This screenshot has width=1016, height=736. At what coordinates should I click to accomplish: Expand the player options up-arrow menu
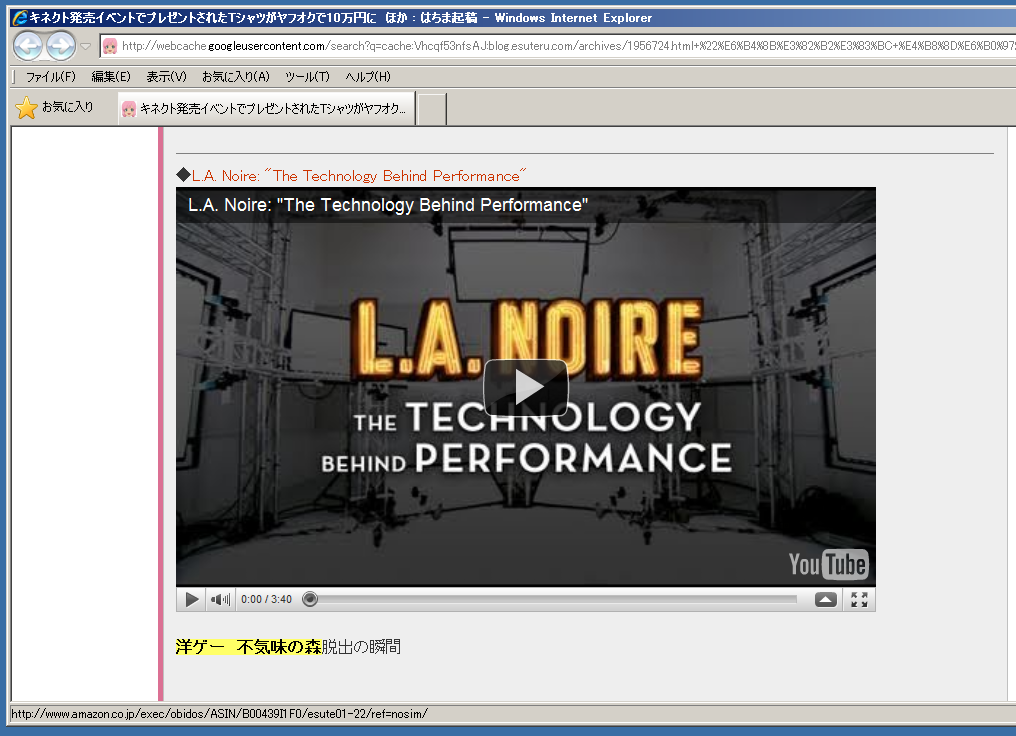[826, 600]
